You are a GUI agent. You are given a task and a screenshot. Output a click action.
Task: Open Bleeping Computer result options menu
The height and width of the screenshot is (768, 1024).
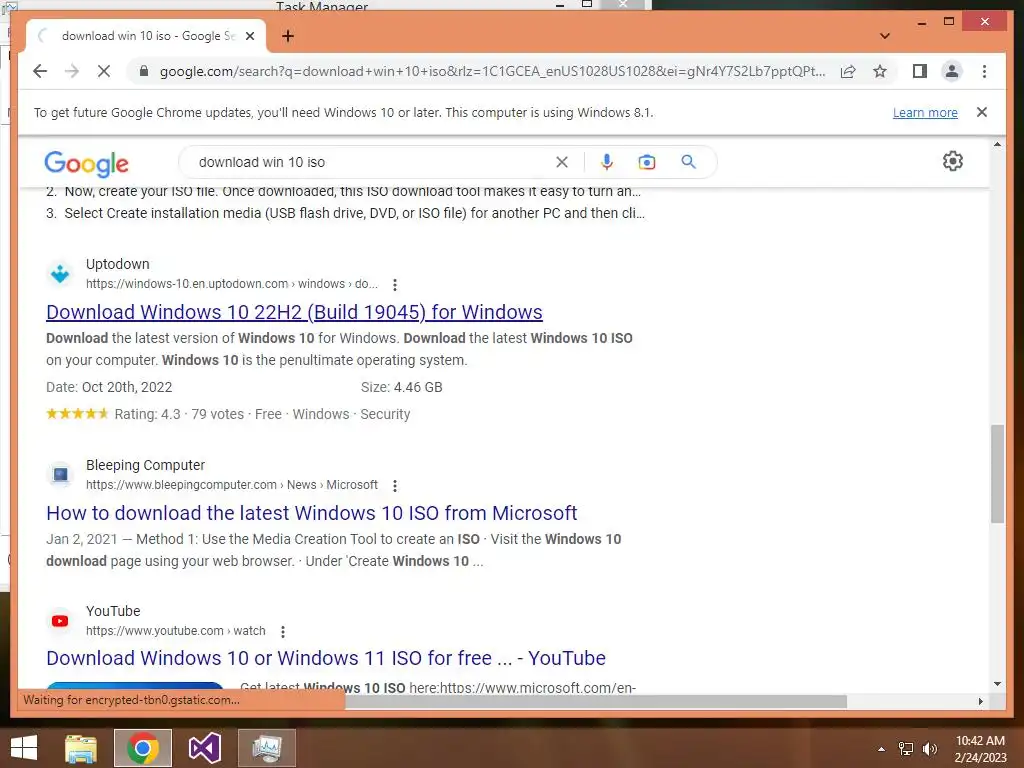[x=394, y=486]
